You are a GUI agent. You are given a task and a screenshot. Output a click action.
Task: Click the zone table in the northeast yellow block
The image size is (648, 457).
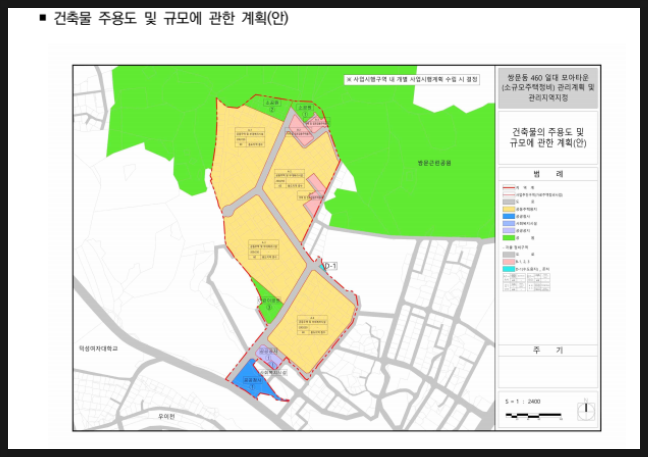pyautogui.click(x=289, y=179)
